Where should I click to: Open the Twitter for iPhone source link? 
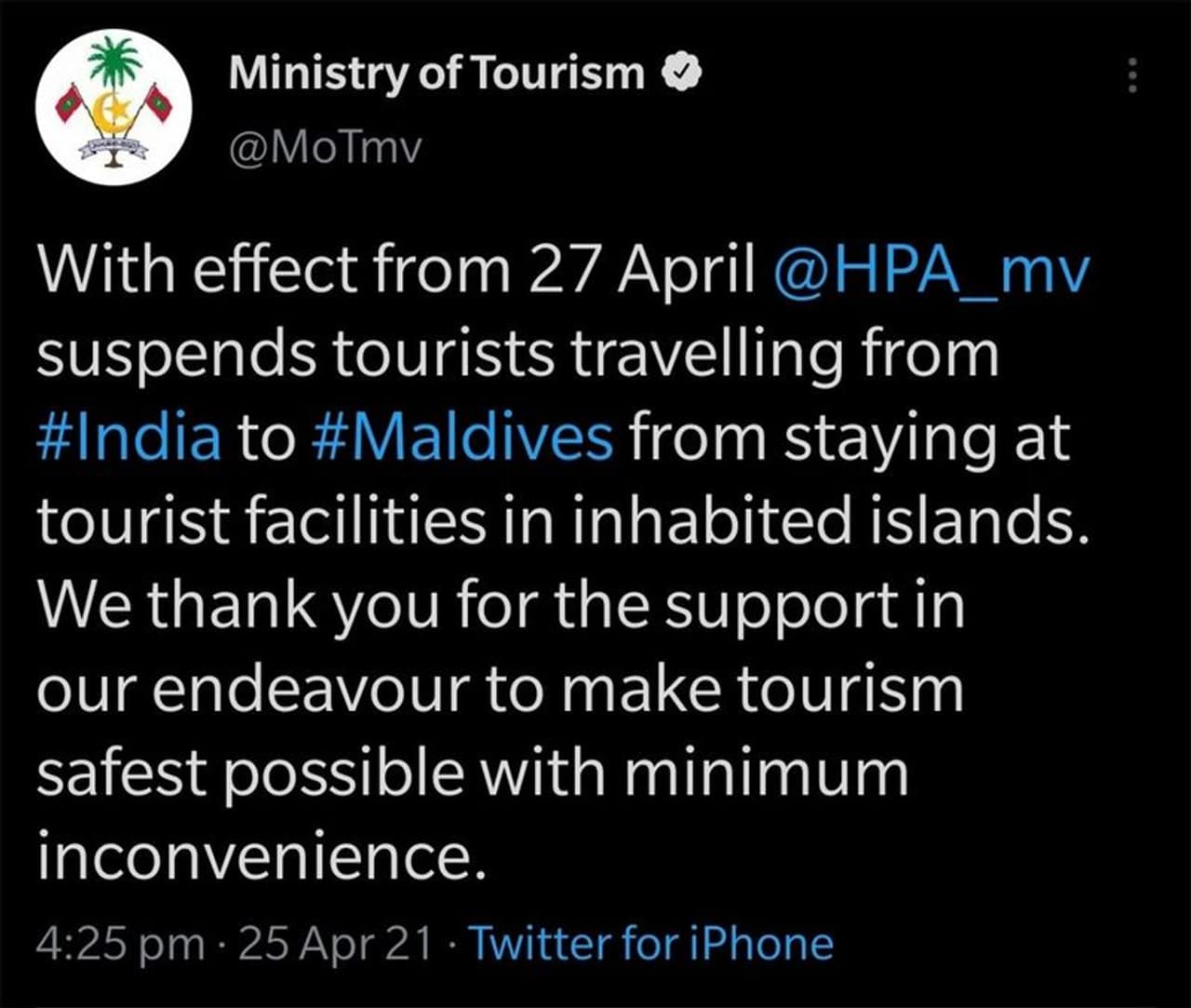click(650, 944)
